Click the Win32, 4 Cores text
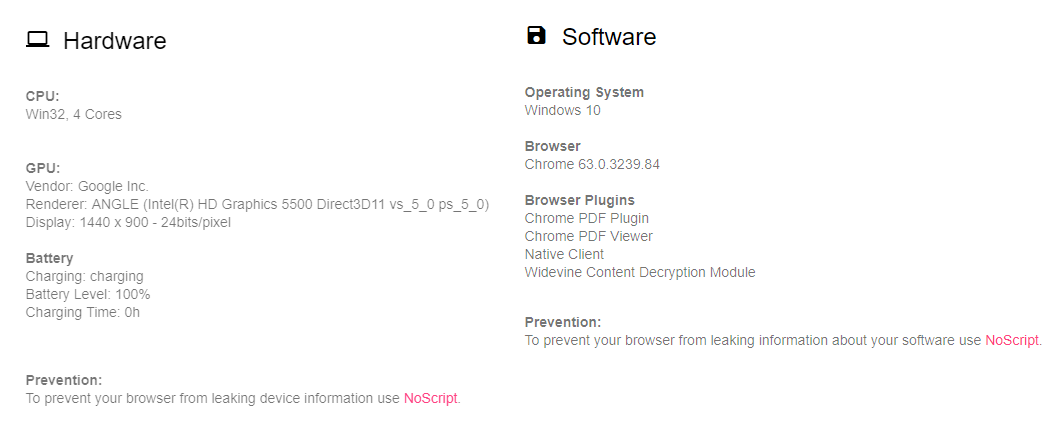The height and width of the screenshot is (438, 1058). (x=74, y=114)
